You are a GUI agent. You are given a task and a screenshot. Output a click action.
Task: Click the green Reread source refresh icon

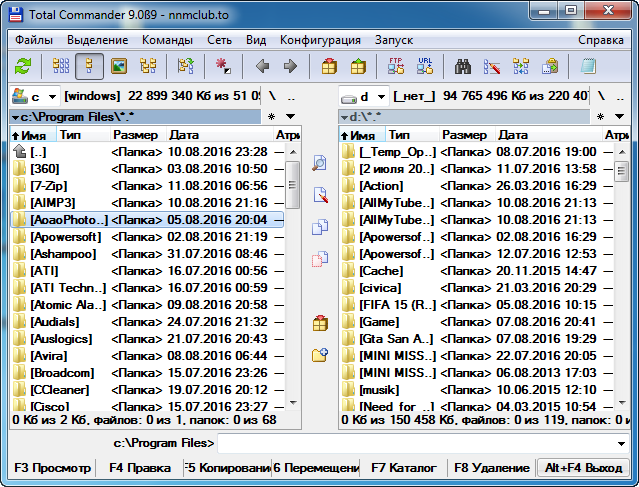23,66
